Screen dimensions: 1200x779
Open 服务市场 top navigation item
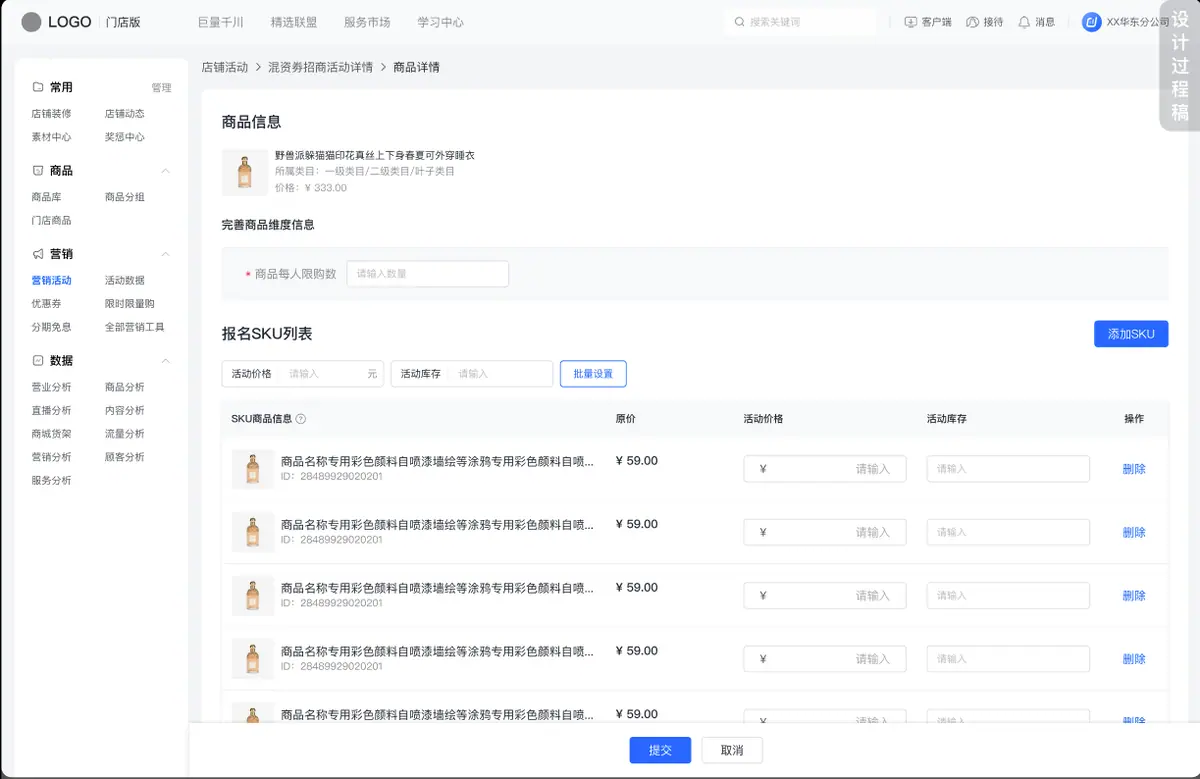coord(367,22)
